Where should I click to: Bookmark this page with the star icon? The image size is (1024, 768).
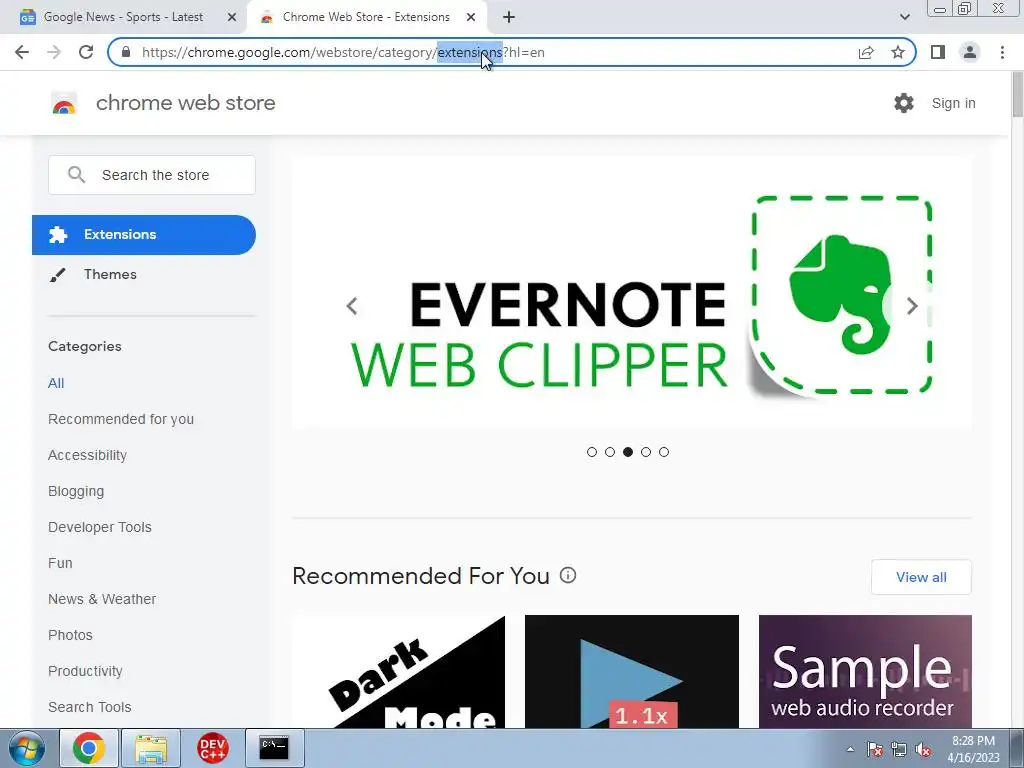click(898, 52)
